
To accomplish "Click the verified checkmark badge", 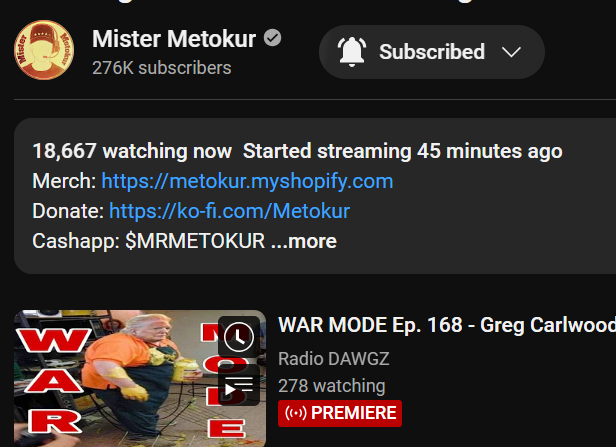I will point(272,38).
